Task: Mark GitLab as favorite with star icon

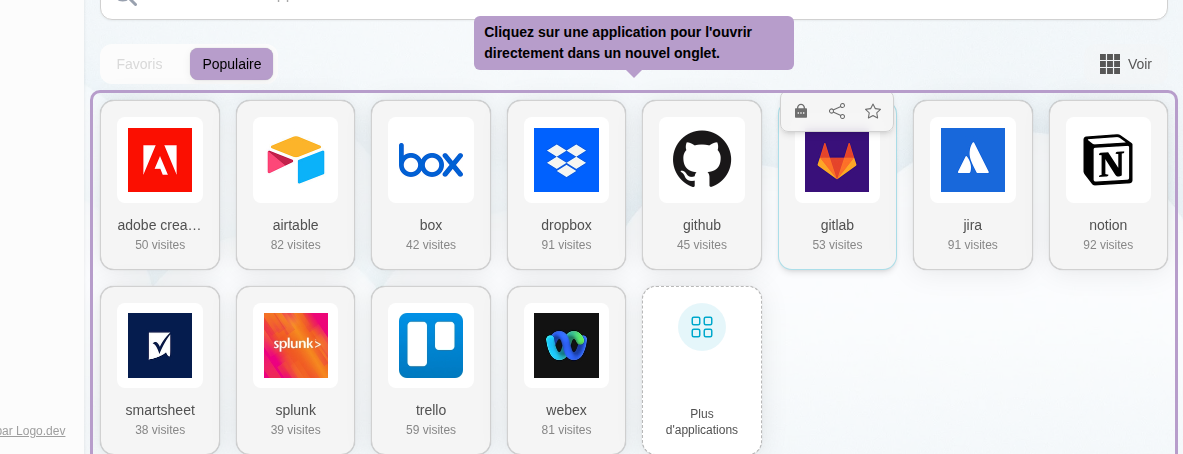Action: [x=873, y=111]
